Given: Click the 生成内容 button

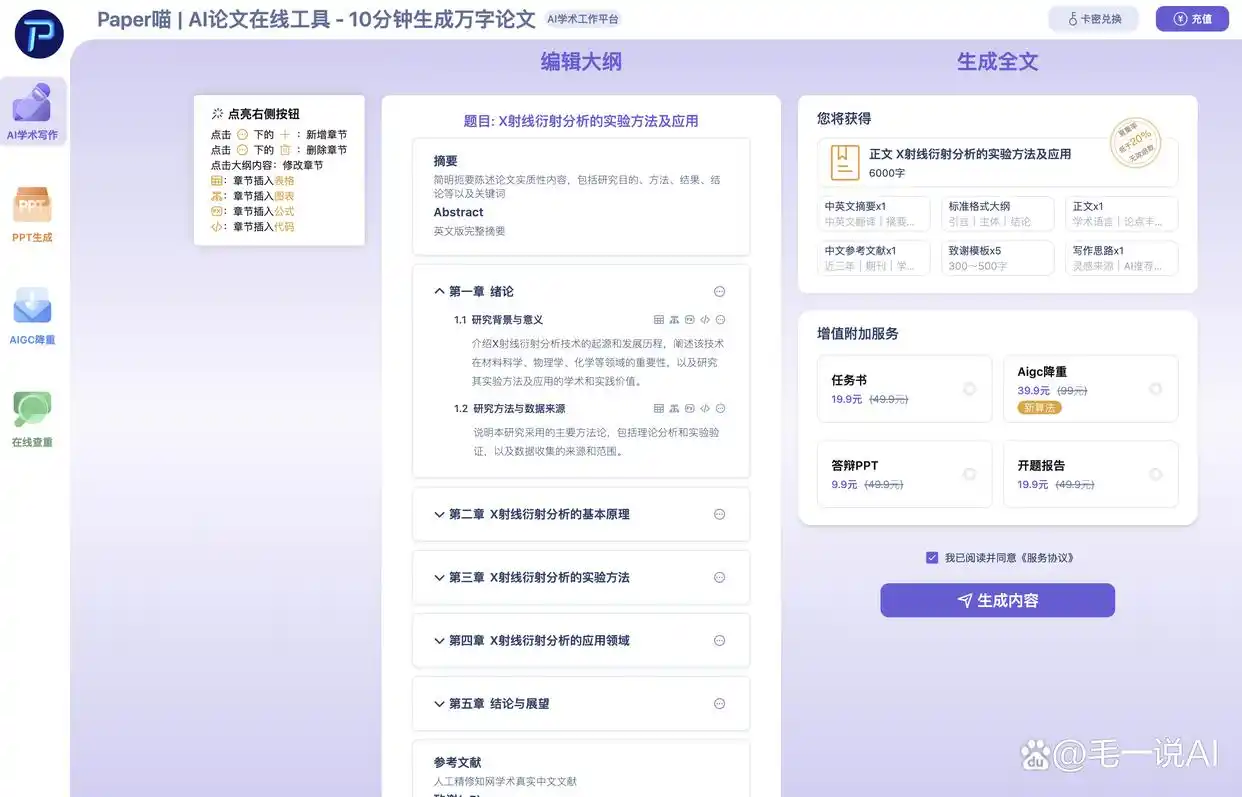Looking at the screenshot, I should point(997,600).
